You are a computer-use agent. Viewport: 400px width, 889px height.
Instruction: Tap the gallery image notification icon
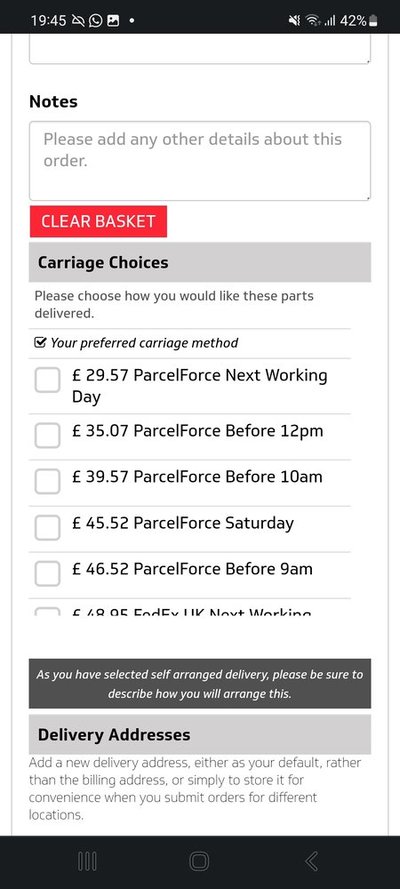(113, 21)
